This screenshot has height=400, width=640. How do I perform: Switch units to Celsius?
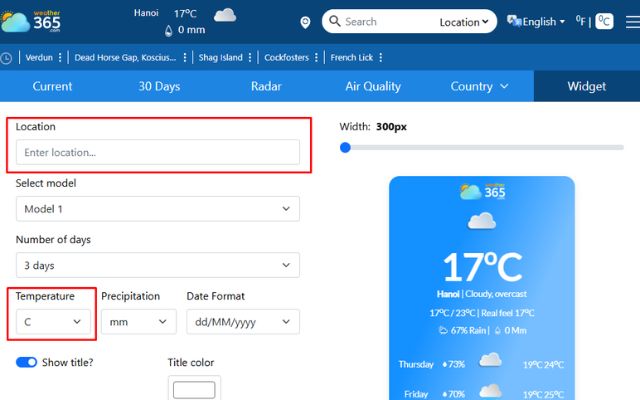[x=604, y=21]
